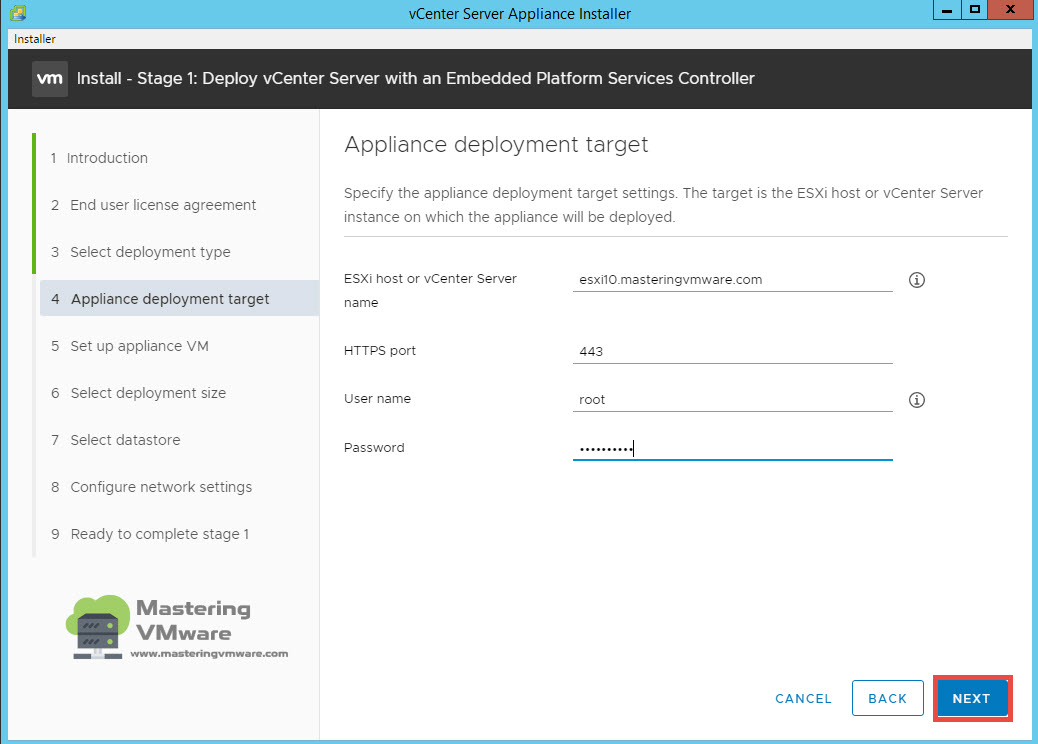Close the vCenter Server Appliance Installer window
Screen dimensions: 1038x744
pyautogui.click(x=1010, y=10)
